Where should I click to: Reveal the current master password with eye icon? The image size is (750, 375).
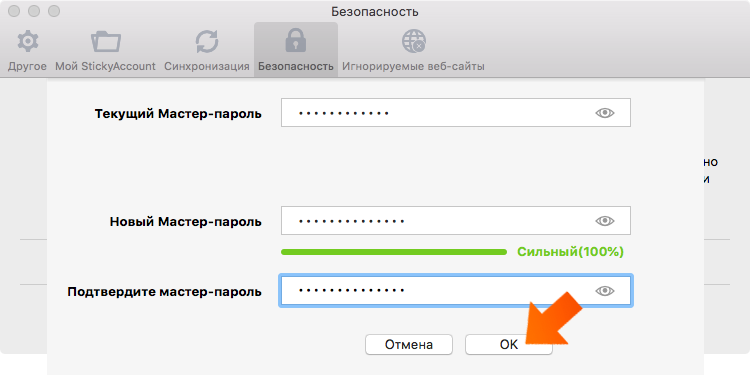605,113
